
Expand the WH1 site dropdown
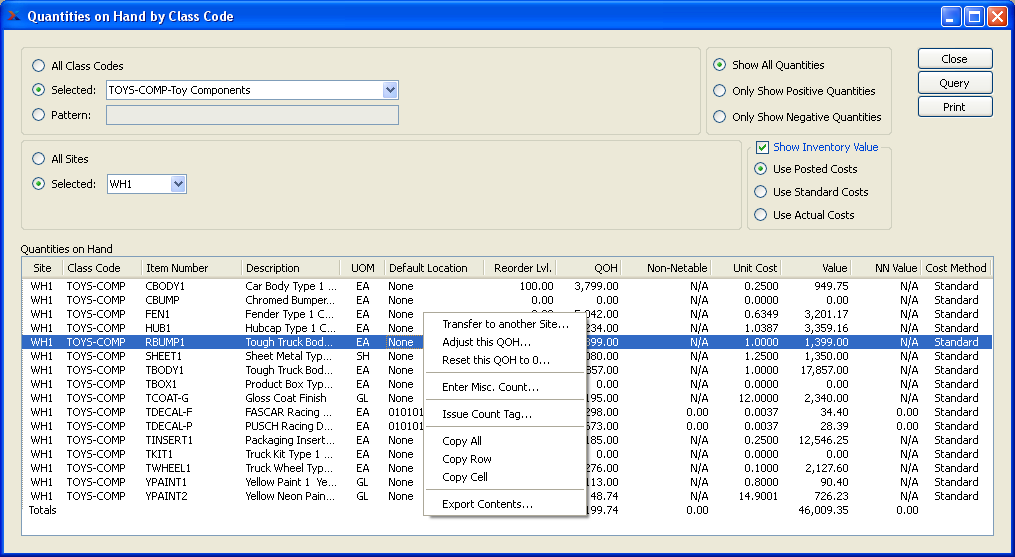(x=178, y=184)
